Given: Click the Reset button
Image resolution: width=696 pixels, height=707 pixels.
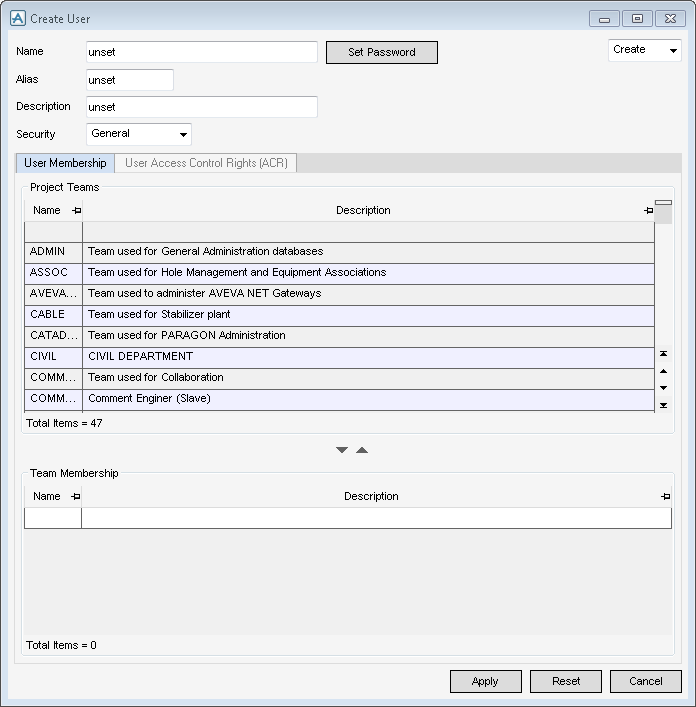Looking at the screenshot, I should pos(566,681).
